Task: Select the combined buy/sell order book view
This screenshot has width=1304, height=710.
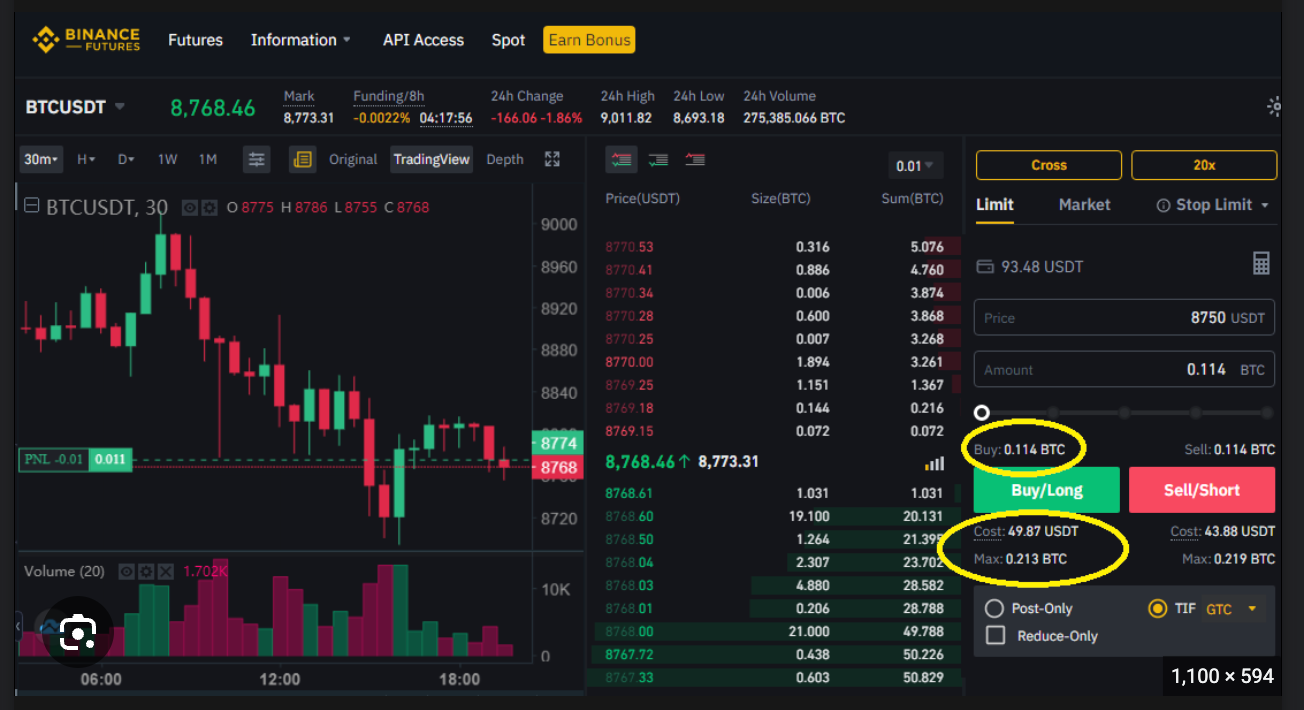Action: pyautogui.click(x=621, y=159)
